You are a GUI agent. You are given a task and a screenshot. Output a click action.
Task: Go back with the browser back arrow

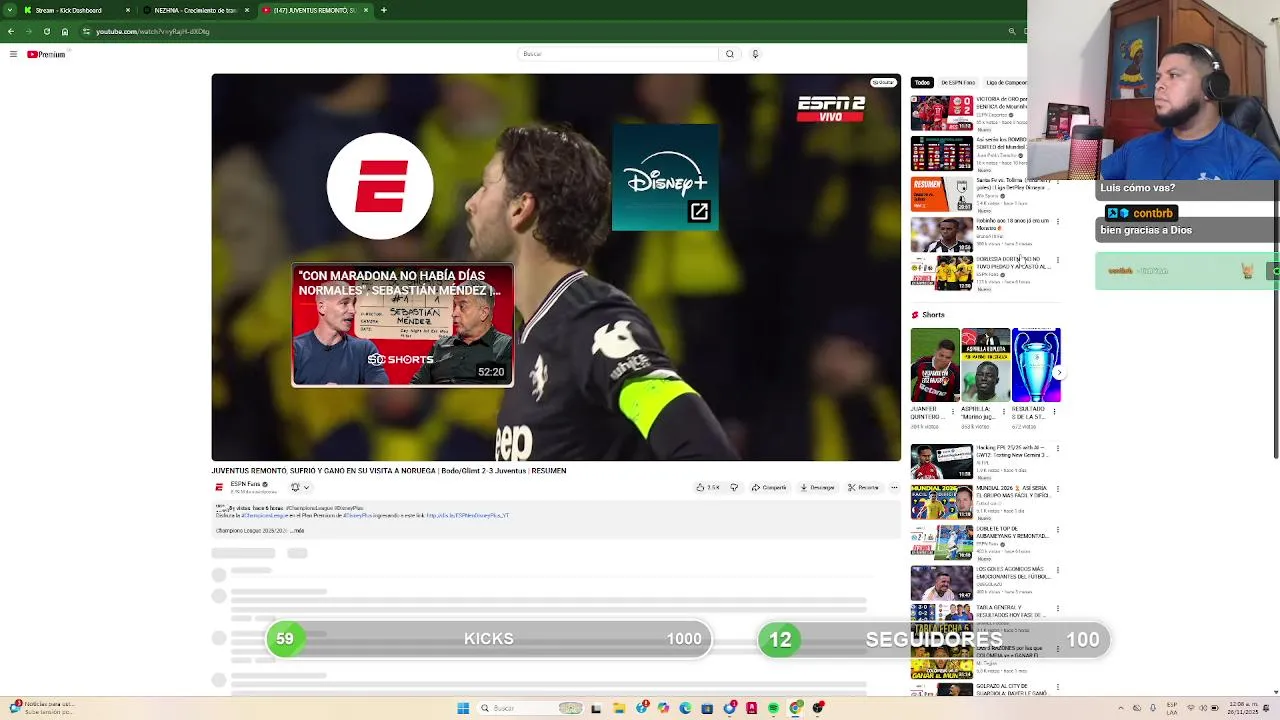(x=10, y=31)
